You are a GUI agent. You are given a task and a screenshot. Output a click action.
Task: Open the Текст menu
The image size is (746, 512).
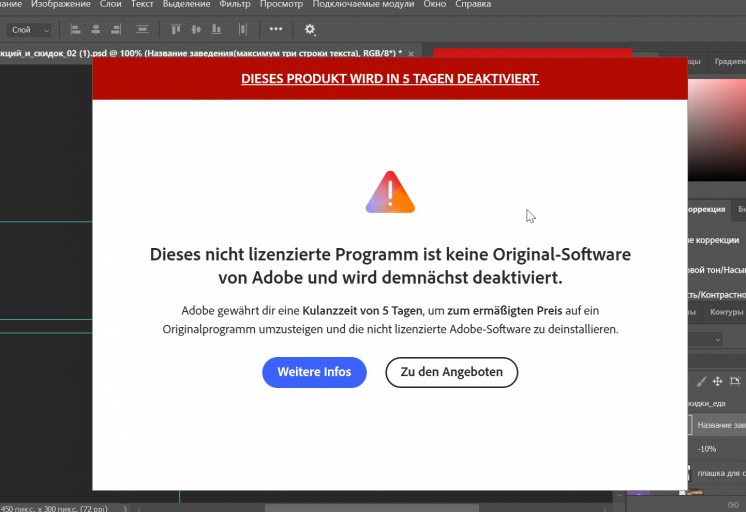click(142, 4)
